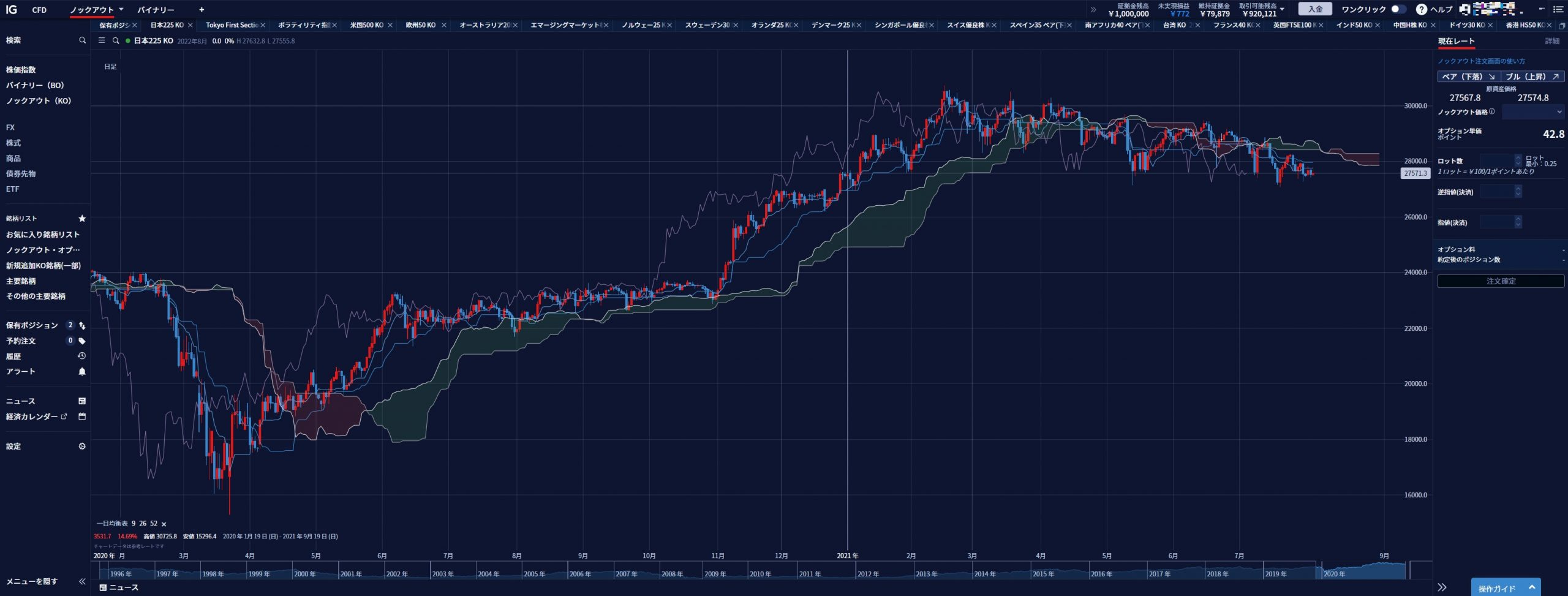Click the search magnifier in left sidebar
Viewport: 1568px width, 596px height.
[x=82, y=40]
